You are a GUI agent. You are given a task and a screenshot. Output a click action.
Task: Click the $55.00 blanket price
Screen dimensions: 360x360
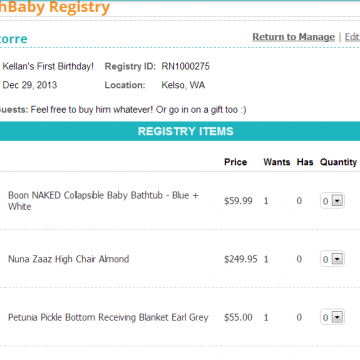tap(238, 317)
